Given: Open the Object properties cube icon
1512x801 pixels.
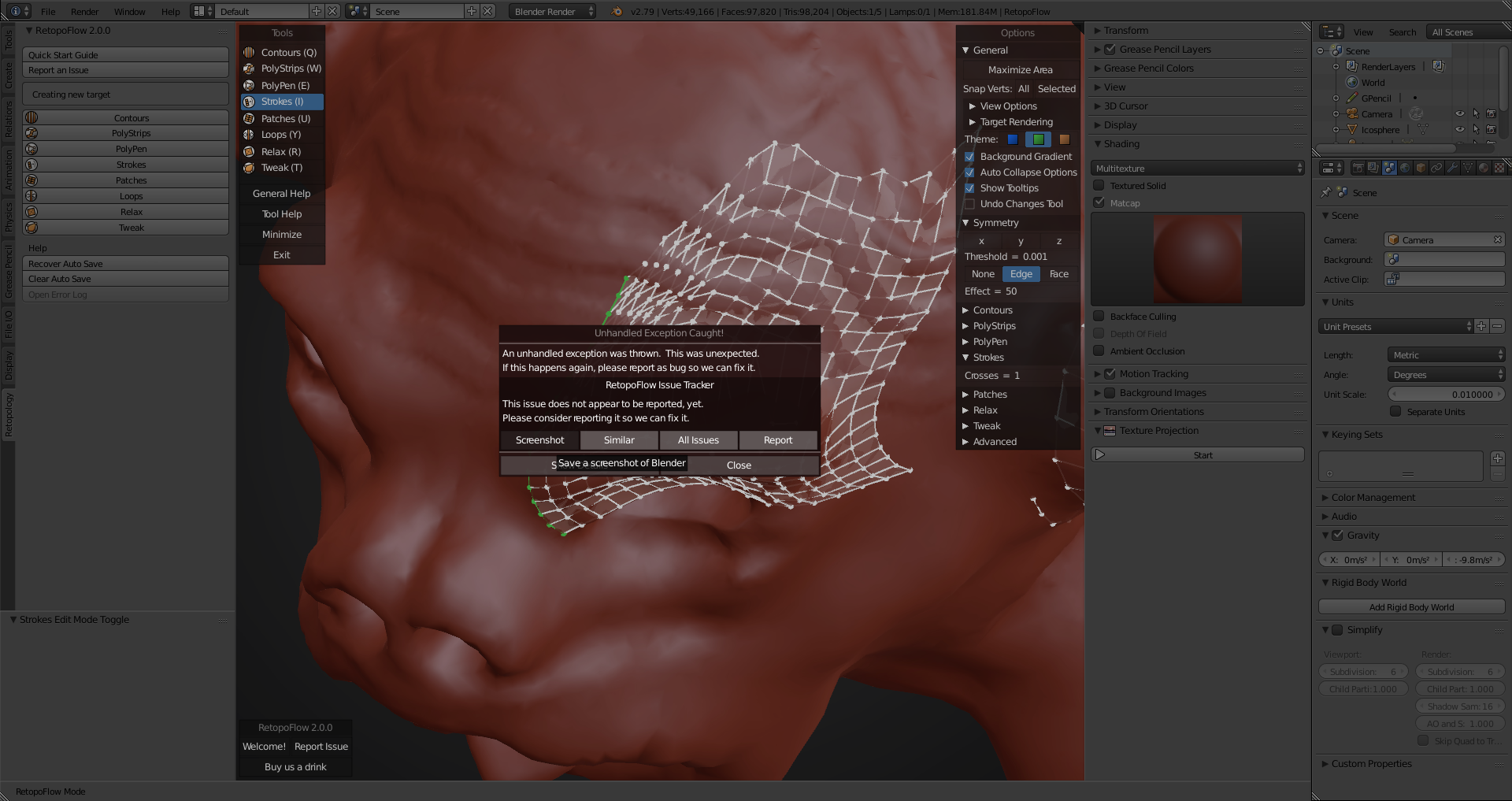Looking at the screenshot, I should click(1420, 167).
